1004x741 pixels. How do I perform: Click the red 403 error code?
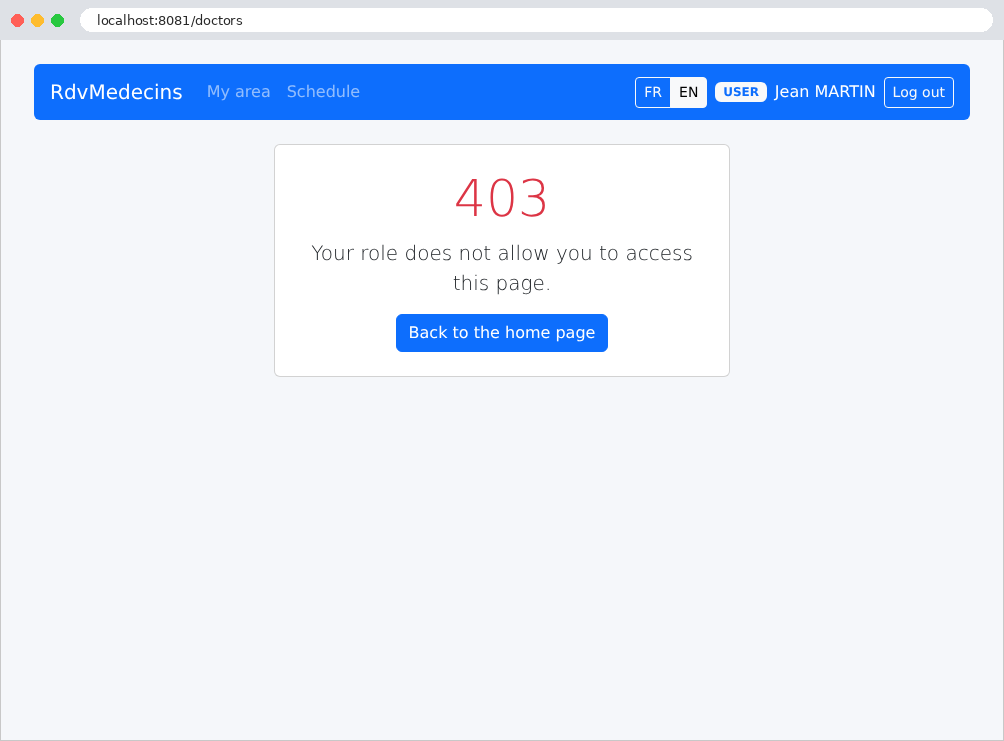coord(501,198)
